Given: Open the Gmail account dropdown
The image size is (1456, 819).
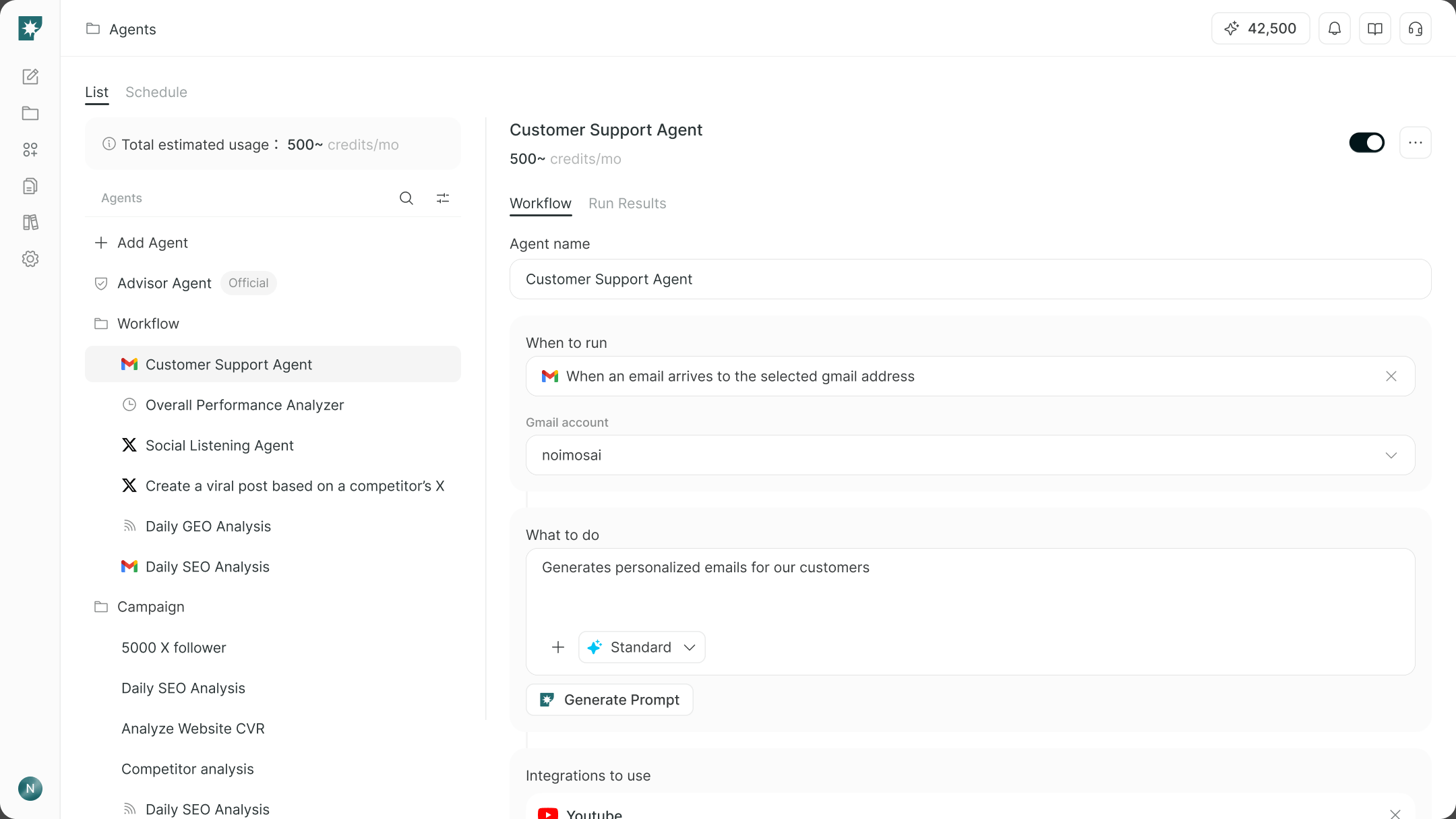Looking at the screenshot, I should click(x=970, y=455).
